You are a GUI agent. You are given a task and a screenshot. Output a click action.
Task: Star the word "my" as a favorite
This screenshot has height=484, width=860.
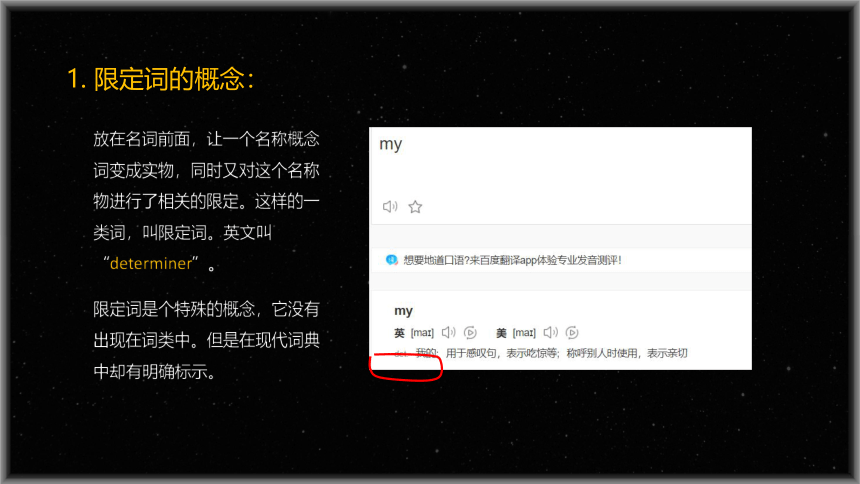[x=415, y=207]
